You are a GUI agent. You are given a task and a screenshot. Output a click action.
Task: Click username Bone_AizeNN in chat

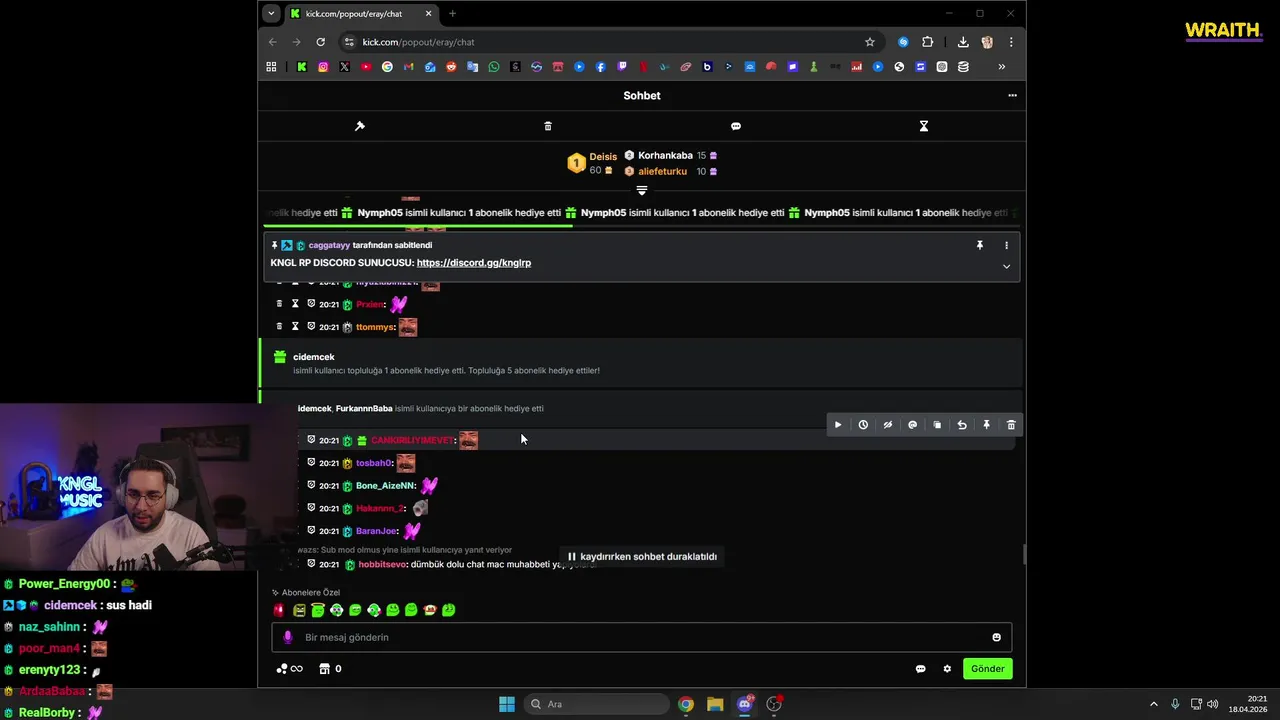click(x=385, y=486)
